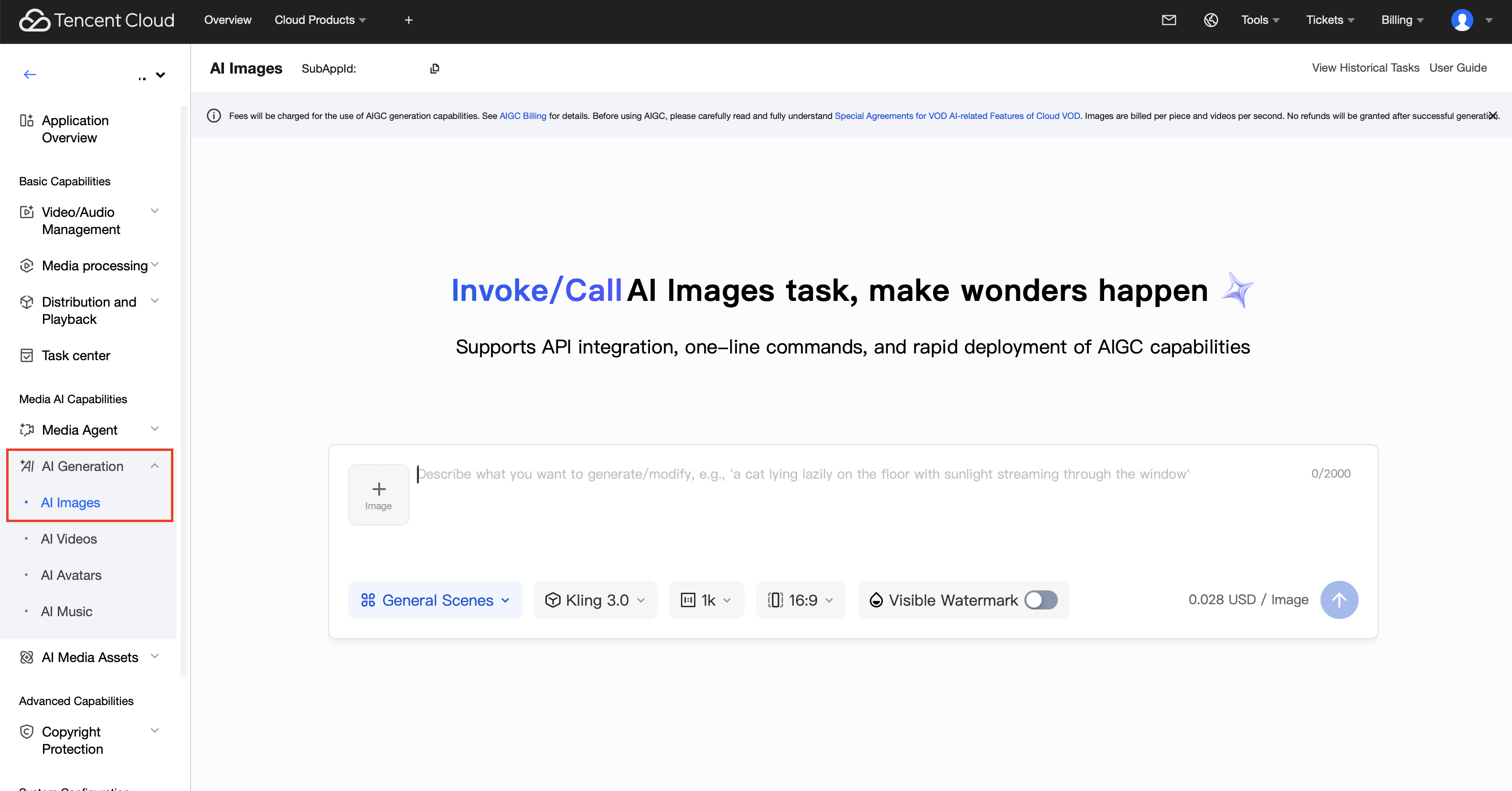This screenshot has height=791, width=1512.
Task: Dismiss the fees notice banner
Action: click(1492, 116)
